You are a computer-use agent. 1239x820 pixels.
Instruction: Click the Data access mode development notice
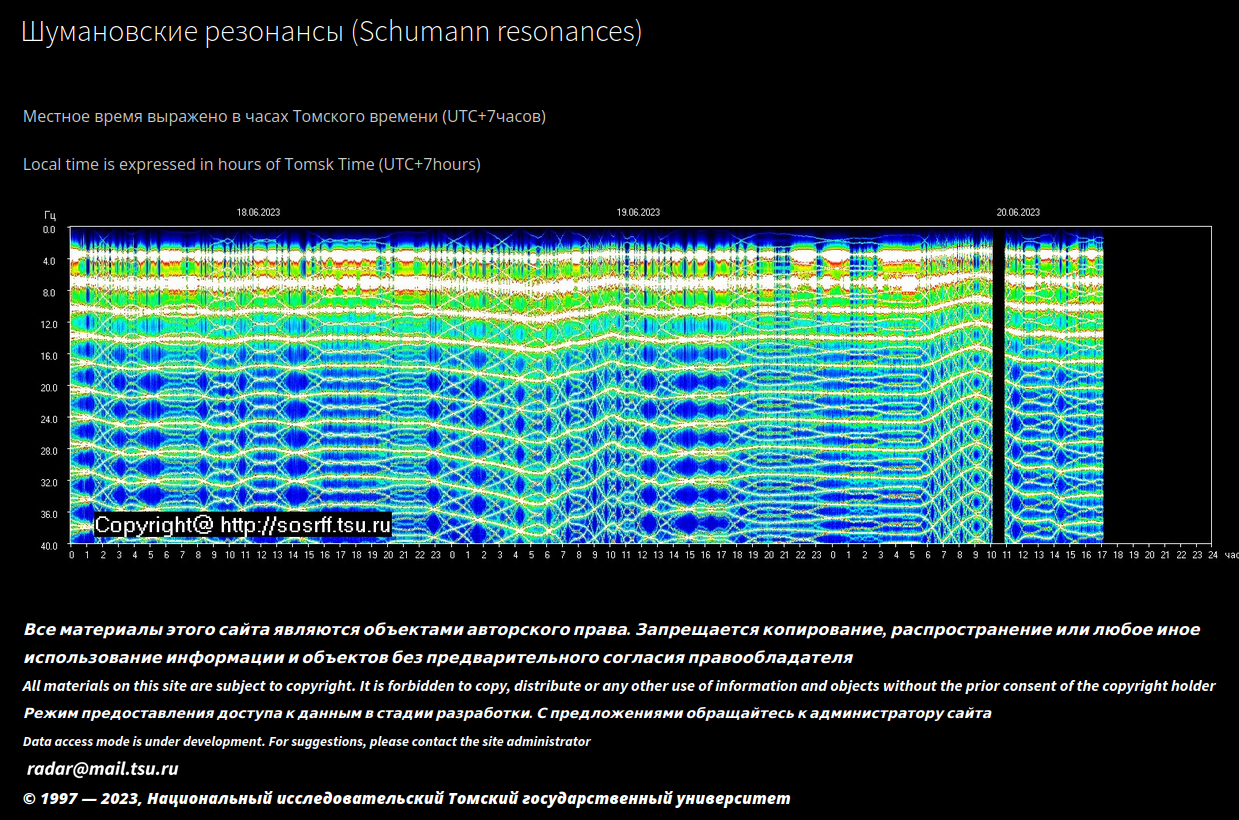[x=307, y=742]
